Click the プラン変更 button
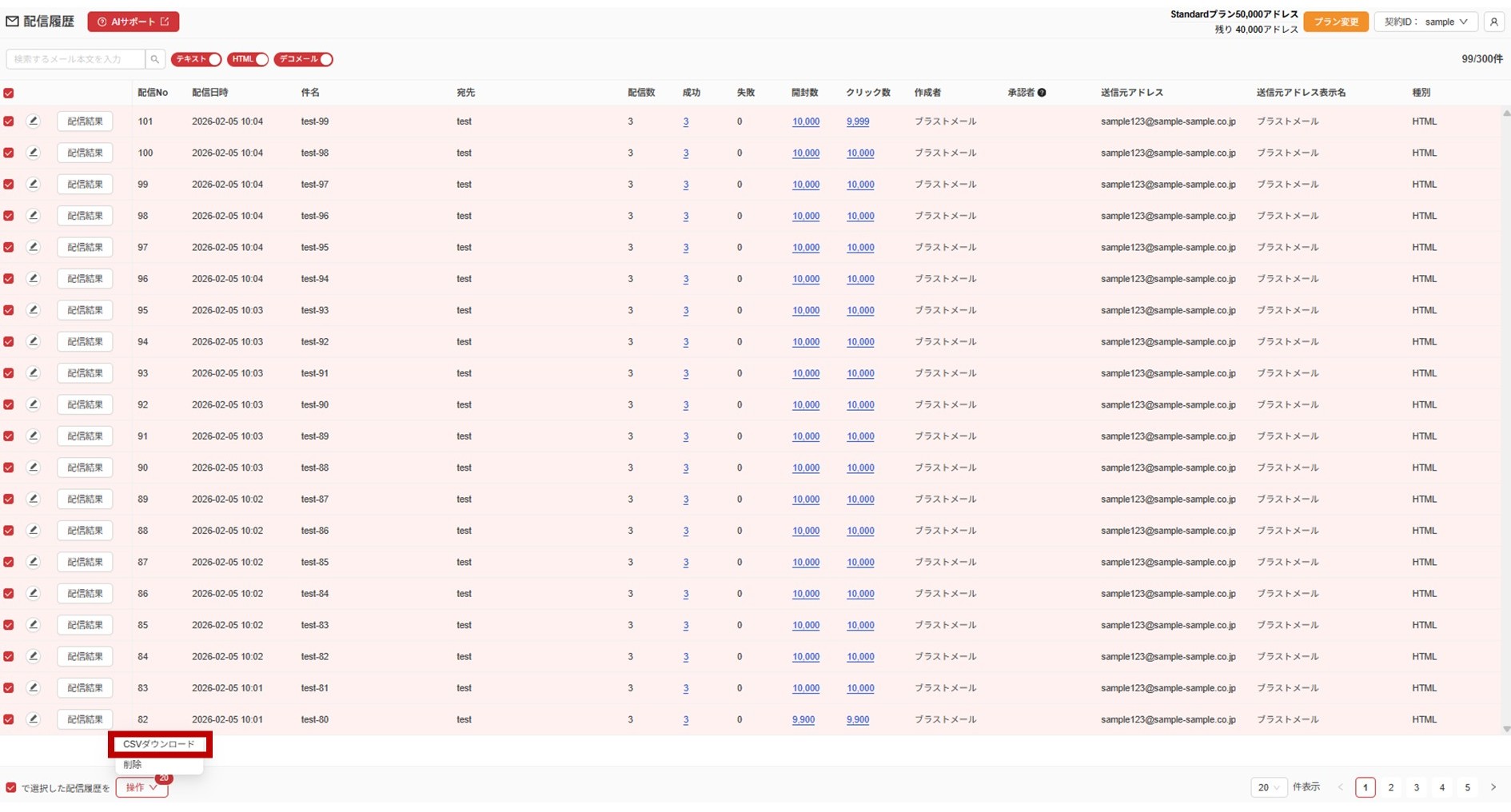 (1335, 22)
